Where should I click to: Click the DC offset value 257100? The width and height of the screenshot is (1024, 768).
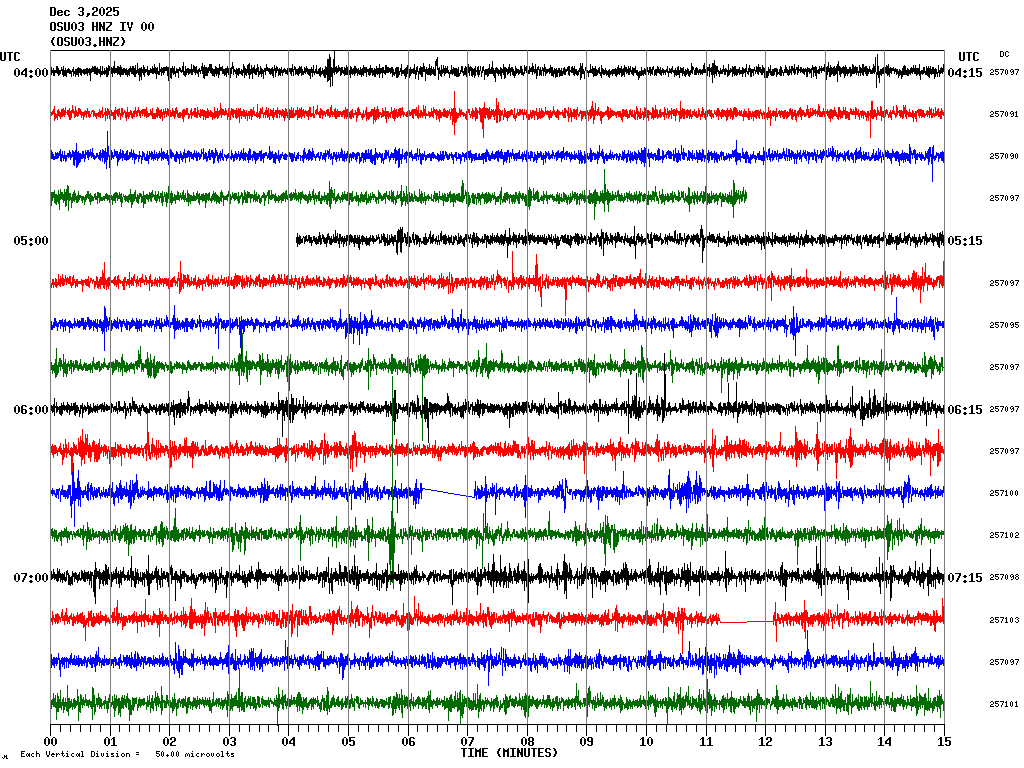[x=1004, y=493]
